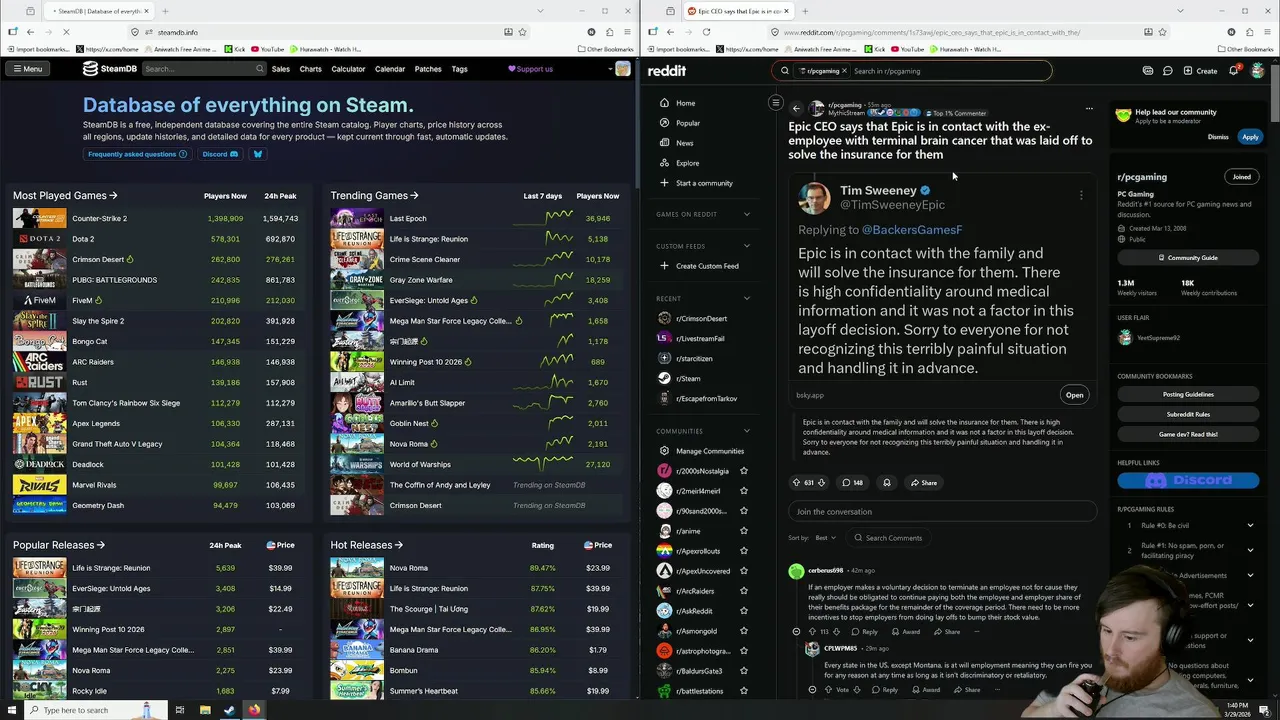
Task: Remove the r/pcgaming search filter chip
Action: tap(844, 71)
